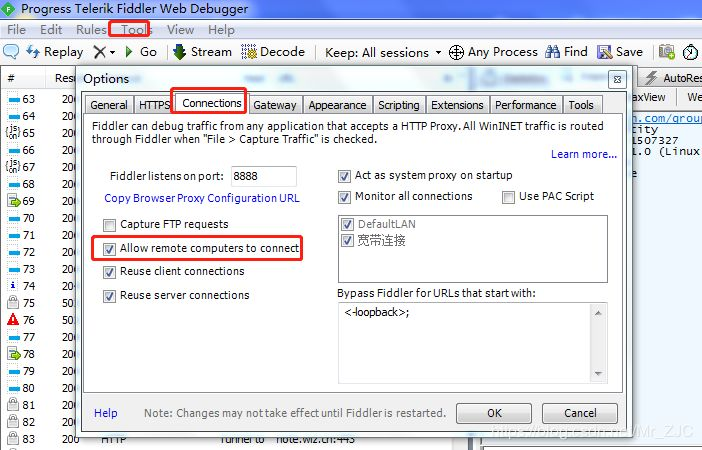The image size is (702, 450).
Task: Toggle Stream mode in toolbar
Action: 202,52
